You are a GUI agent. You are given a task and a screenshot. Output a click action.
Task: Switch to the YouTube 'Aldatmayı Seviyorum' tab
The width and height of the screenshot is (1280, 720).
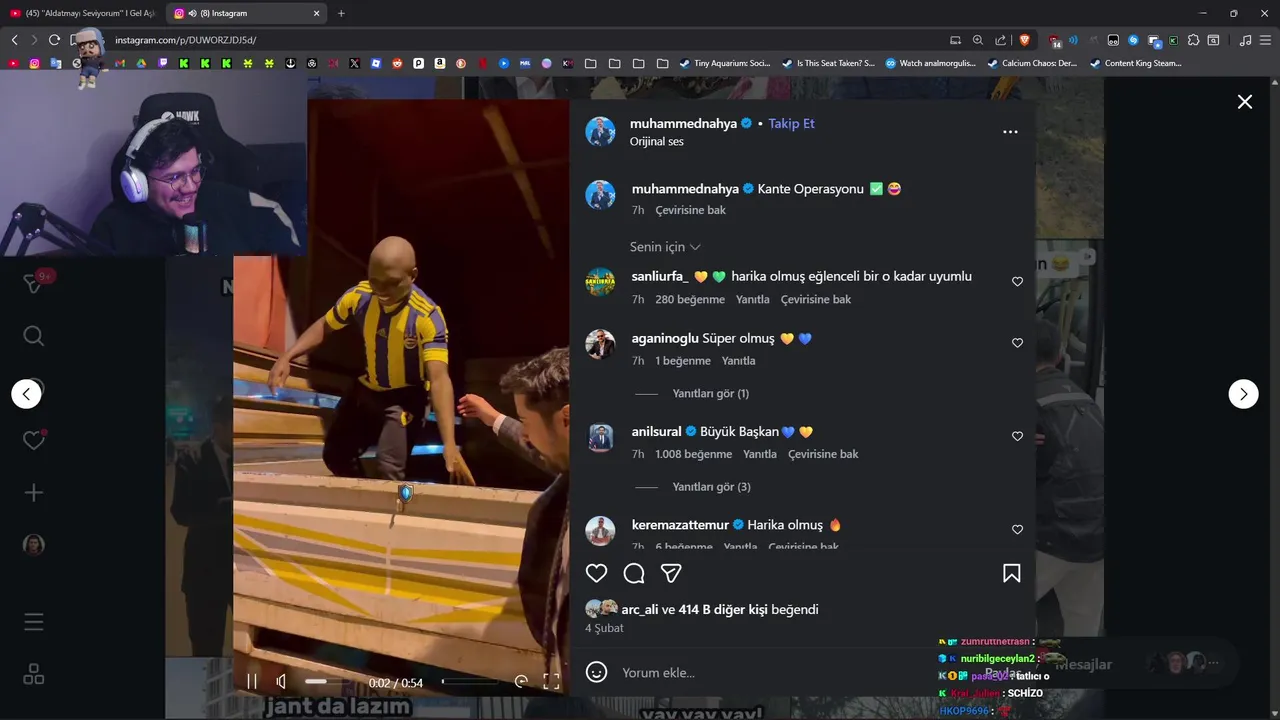[x=82, y=13]
